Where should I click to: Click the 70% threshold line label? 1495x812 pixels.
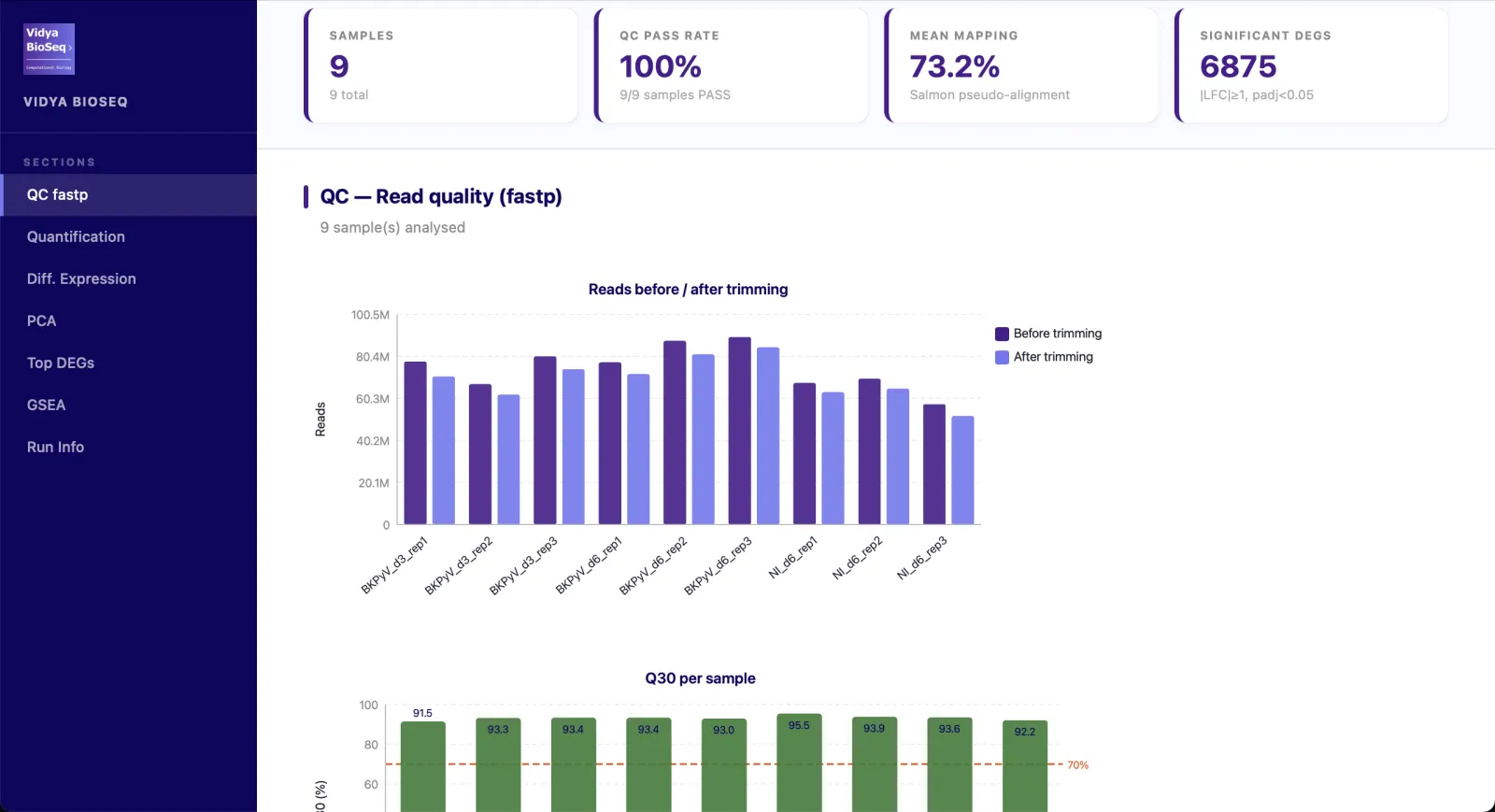(x=1078, y=765)
